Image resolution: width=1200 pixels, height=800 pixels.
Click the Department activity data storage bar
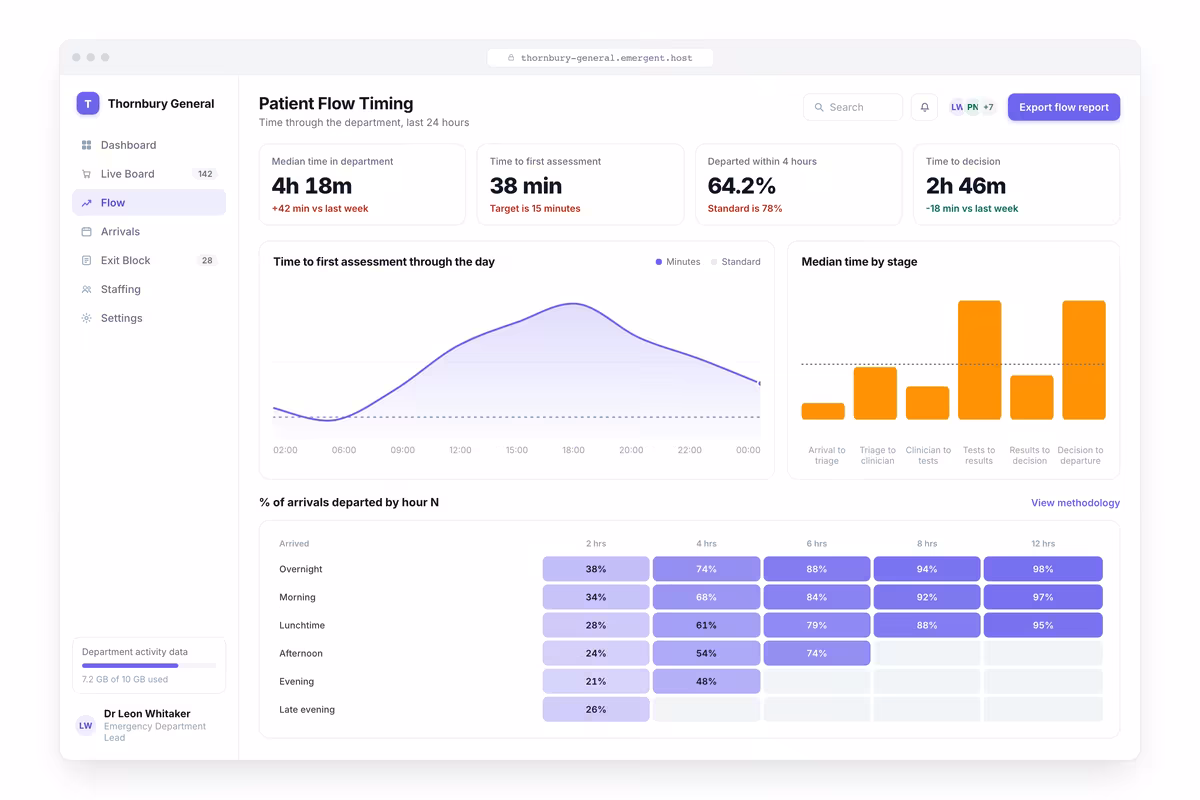(149, 666)
